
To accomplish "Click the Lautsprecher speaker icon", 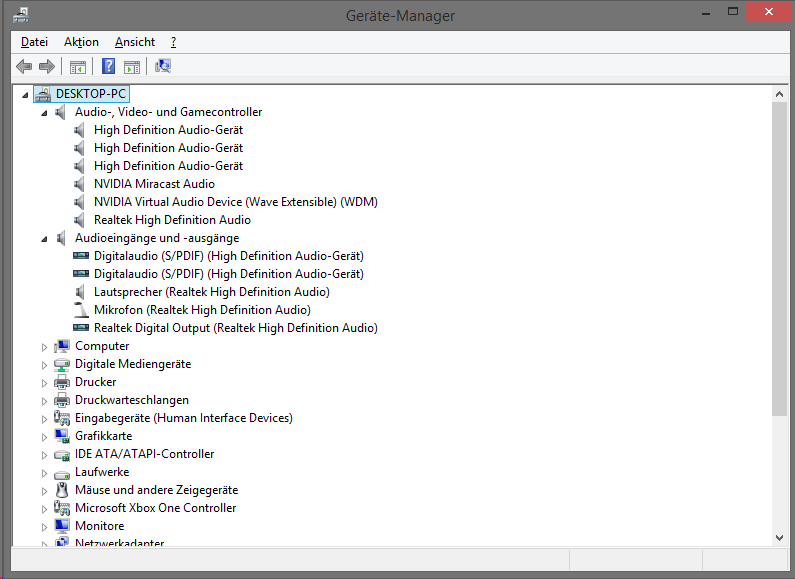I will tap(80, 292).
